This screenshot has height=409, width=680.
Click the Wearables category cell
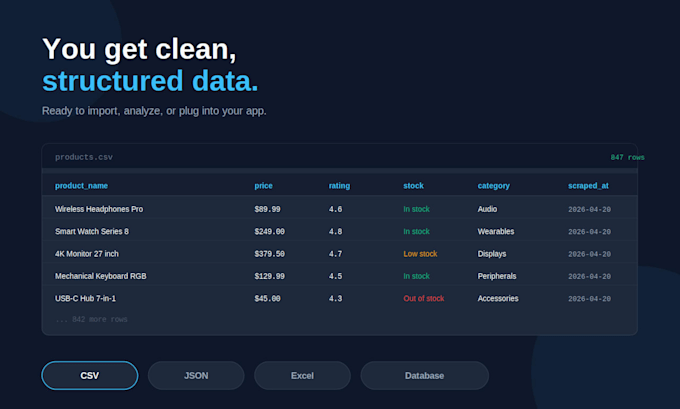click(x=496, y=232)
